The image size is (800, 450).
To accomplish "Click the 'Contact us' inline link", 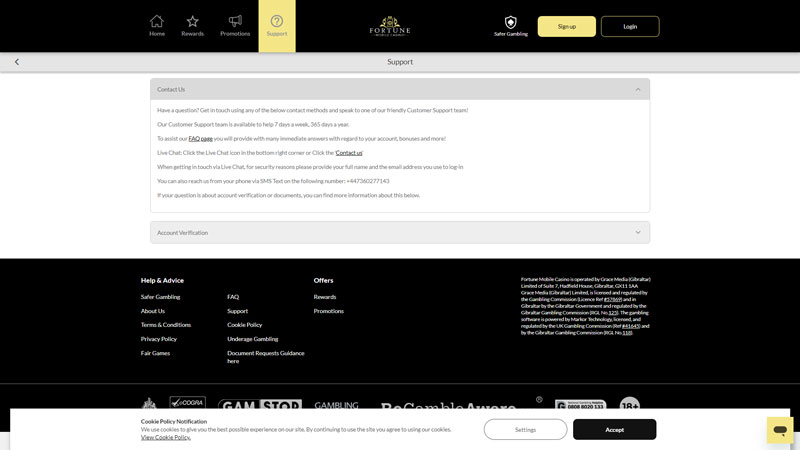I will pyautogui.click(x=349, y=153).
